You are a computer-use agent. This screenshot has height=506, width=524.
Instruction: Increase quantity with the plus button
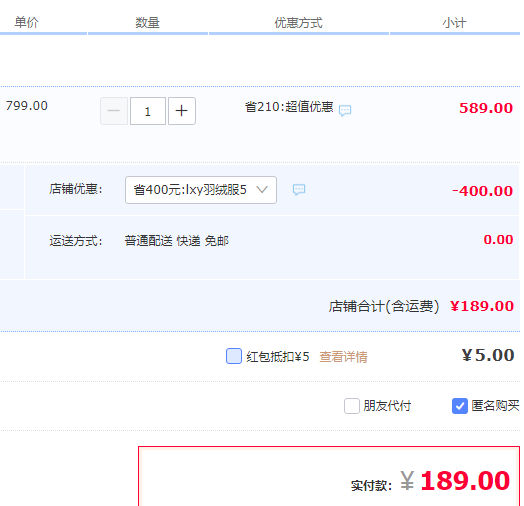(x=181, y=111)
